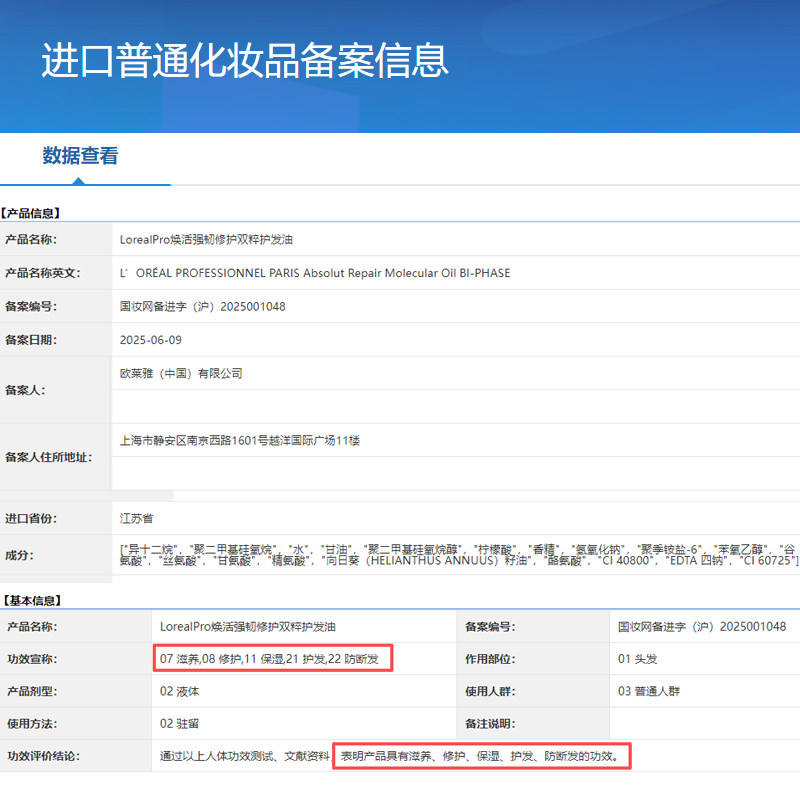Click the 功效评价结论: label
This screenshot has width=800, height=800.
43,756
